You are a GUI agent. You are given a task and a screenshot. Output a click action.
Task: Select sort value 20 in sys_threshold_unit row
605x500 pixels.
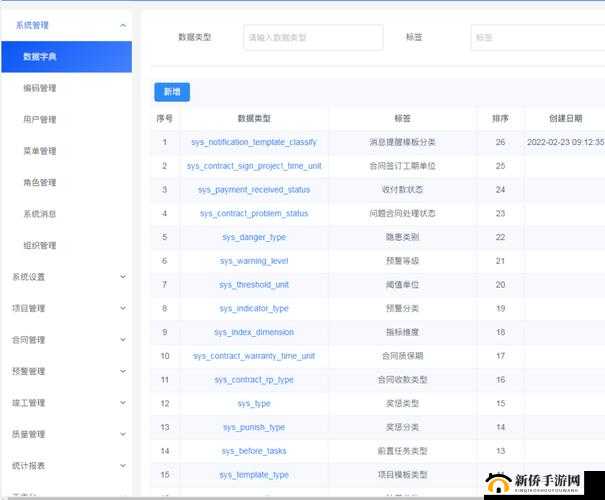point(500,285)
